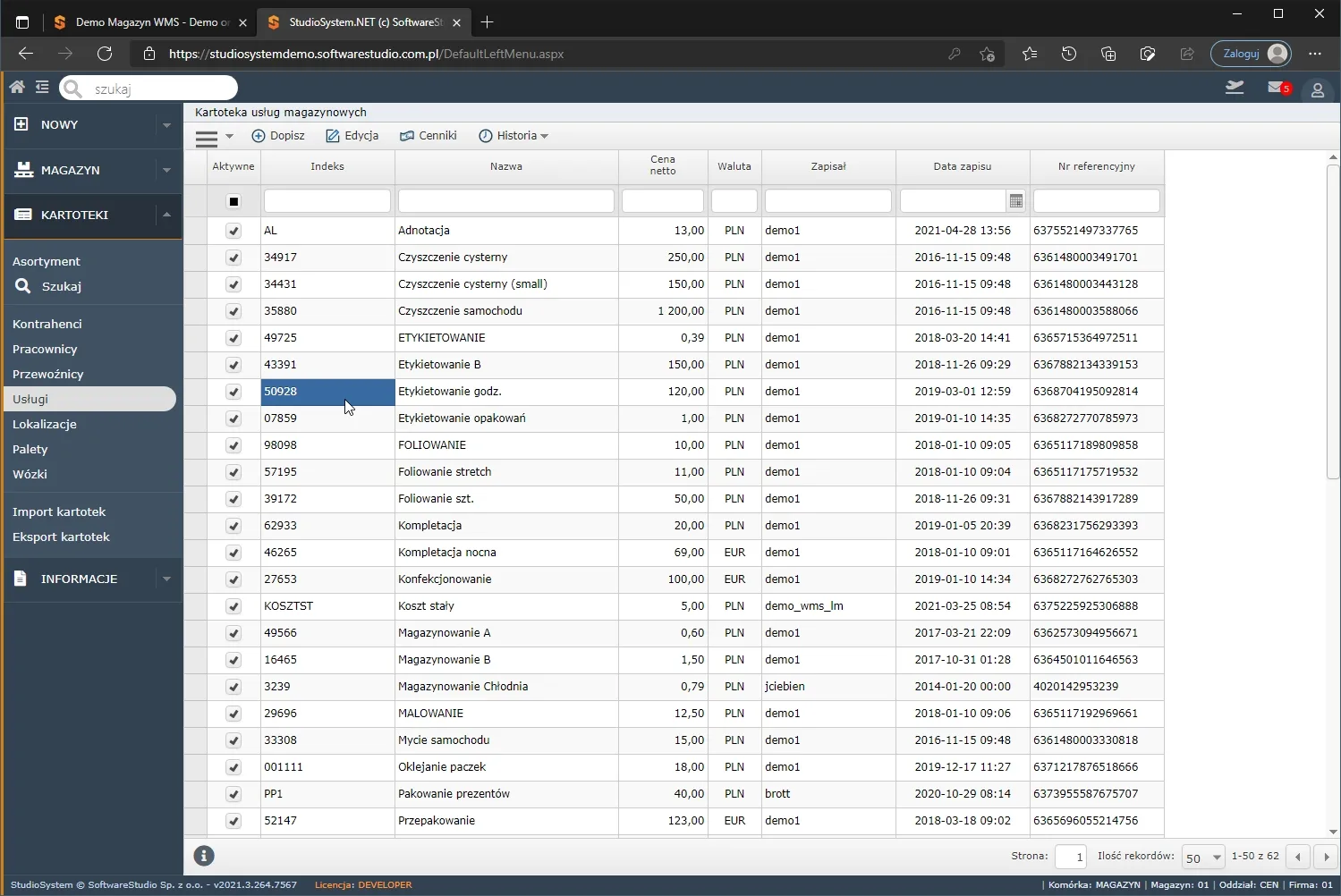1341x896 pixels.
Task: Toggle the side menu collapse icon
Action: 42,87
